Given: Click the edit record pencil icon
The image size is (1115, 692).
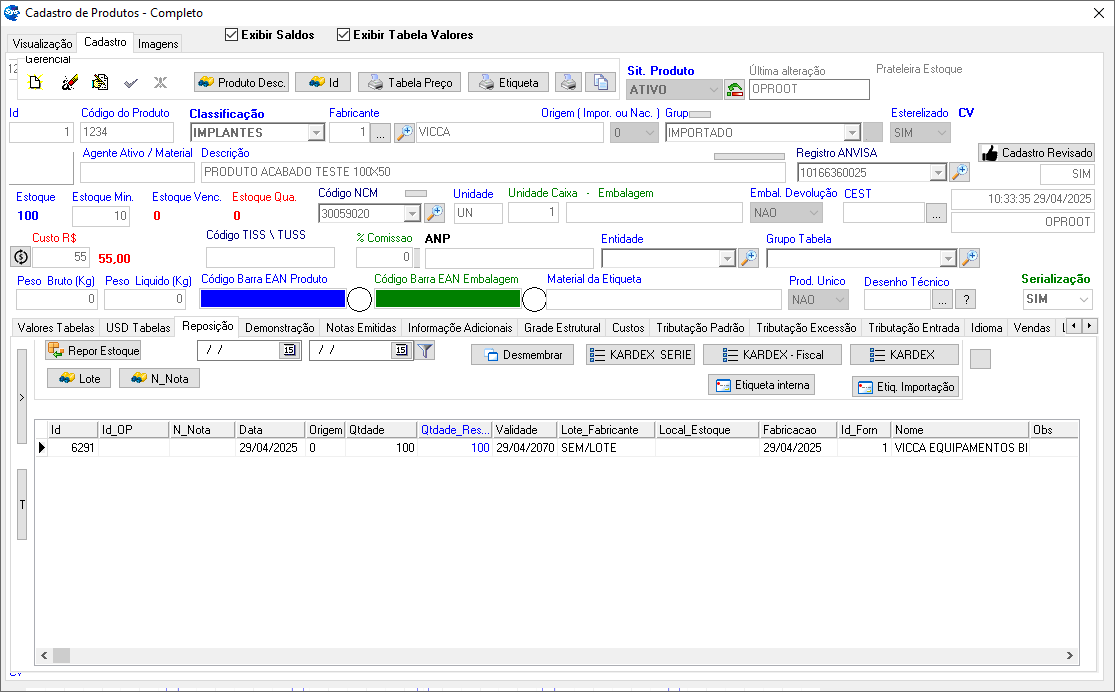Looking at the screenshot, I should pyautogui.click(x=69, y=83).
